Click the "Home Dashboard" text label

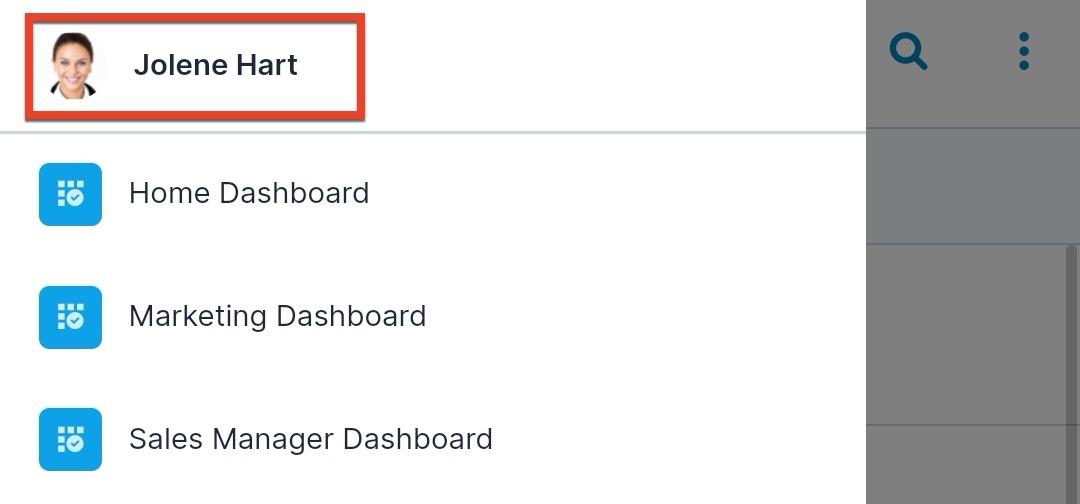(249, 193)
